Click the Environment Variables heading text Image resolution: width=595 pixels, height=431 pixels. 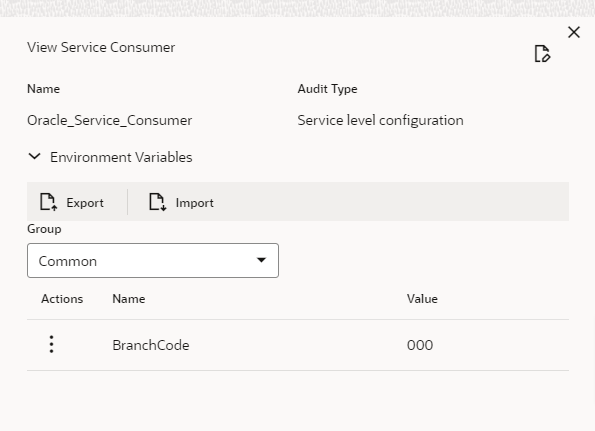click(x=121, y=157)
